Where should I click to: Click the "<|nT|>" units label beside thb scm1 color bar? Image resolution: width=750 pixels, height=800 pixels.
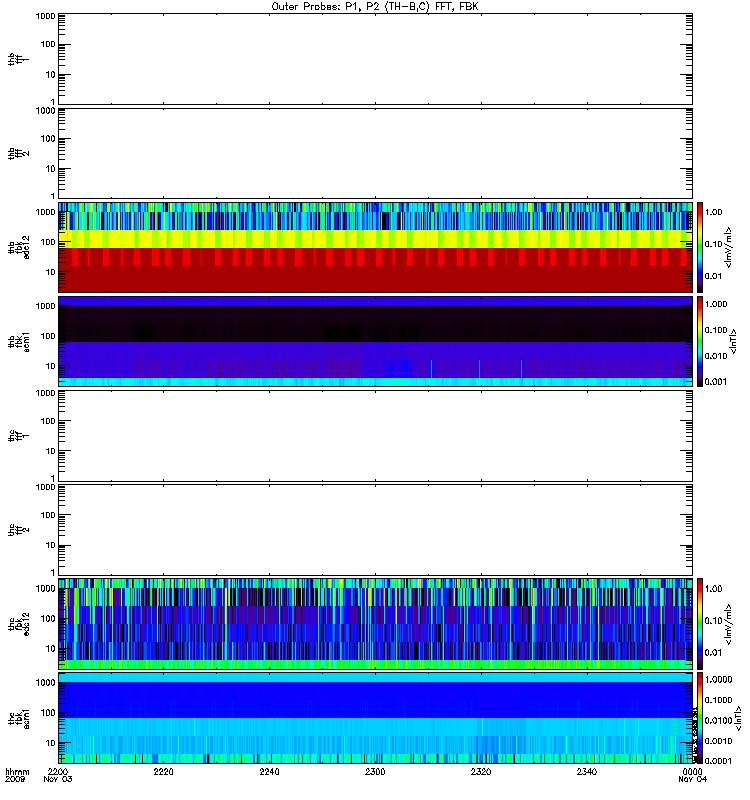pyautogui.click(x=734, y=341)
